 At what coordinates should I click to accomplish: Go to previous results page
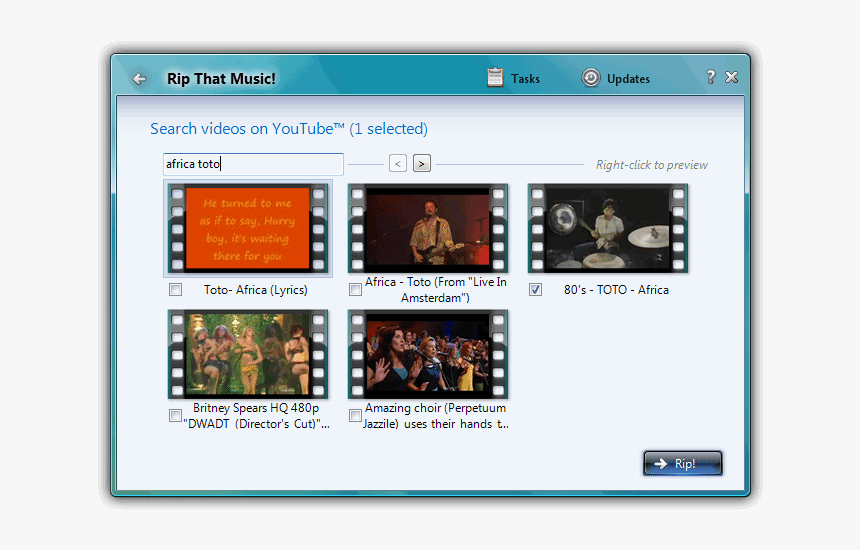click(398, 163)
